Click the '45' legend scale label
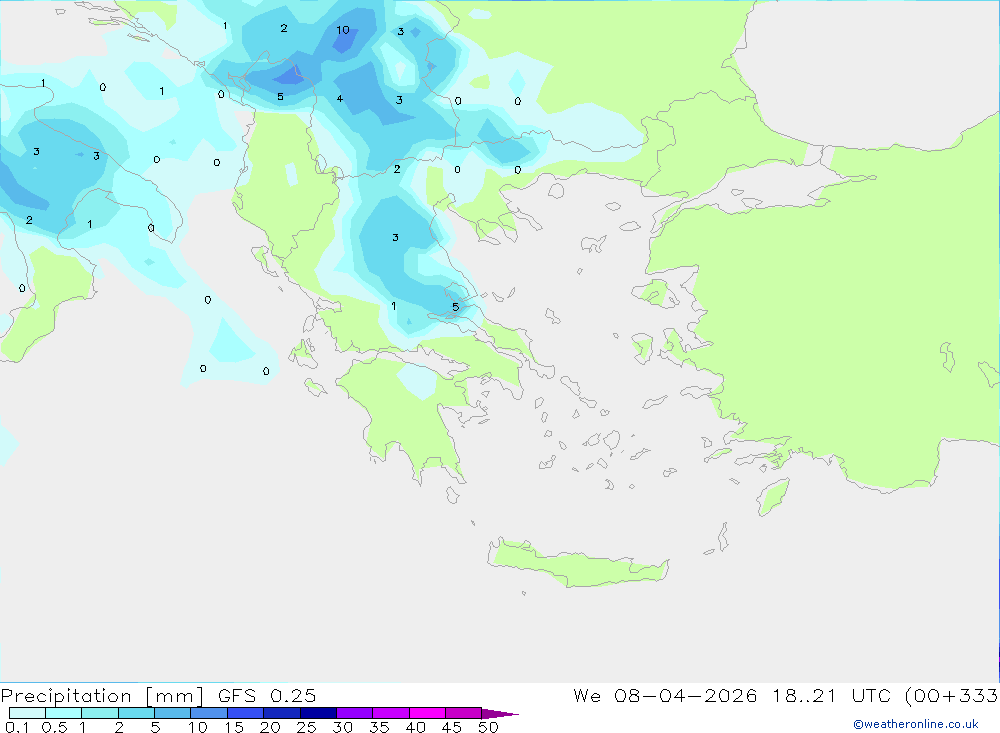Viewport: 1000px width, 733px height. pos(452,727)
